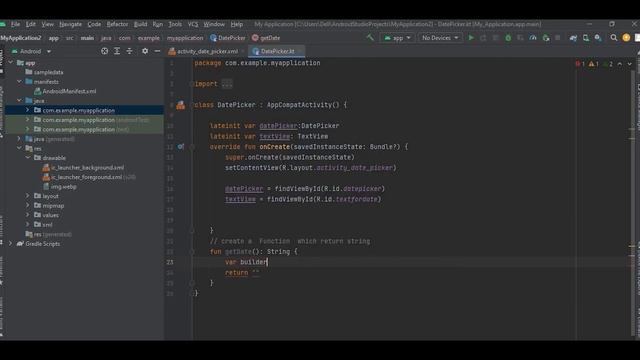Run the app with the green play icon
Image resolution: width=640 pixels, height=360 pixels.
click(471, 38)
